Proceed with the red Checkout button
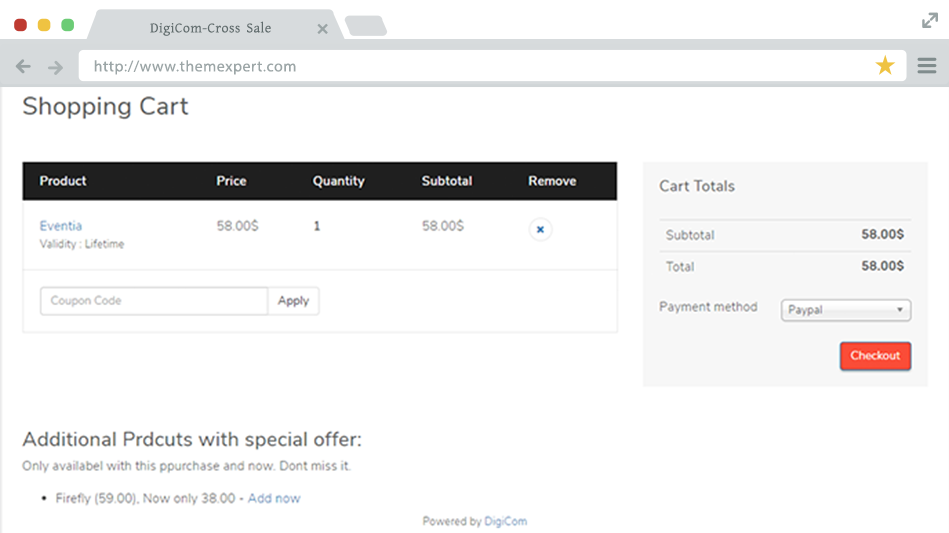The image size is (949, 533). click(x=875, y=356)
